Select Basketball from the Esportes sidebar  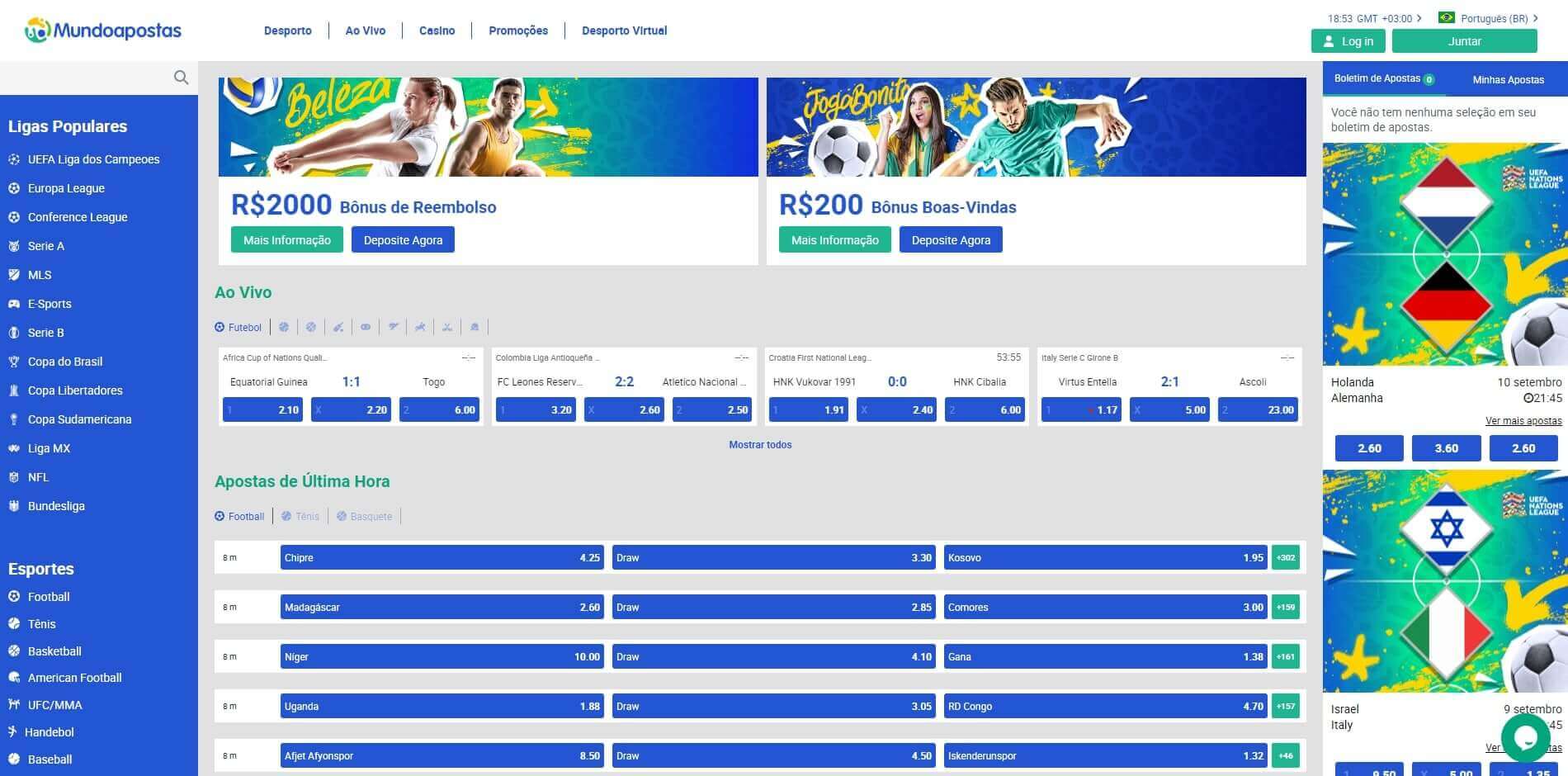coord(54,651)
